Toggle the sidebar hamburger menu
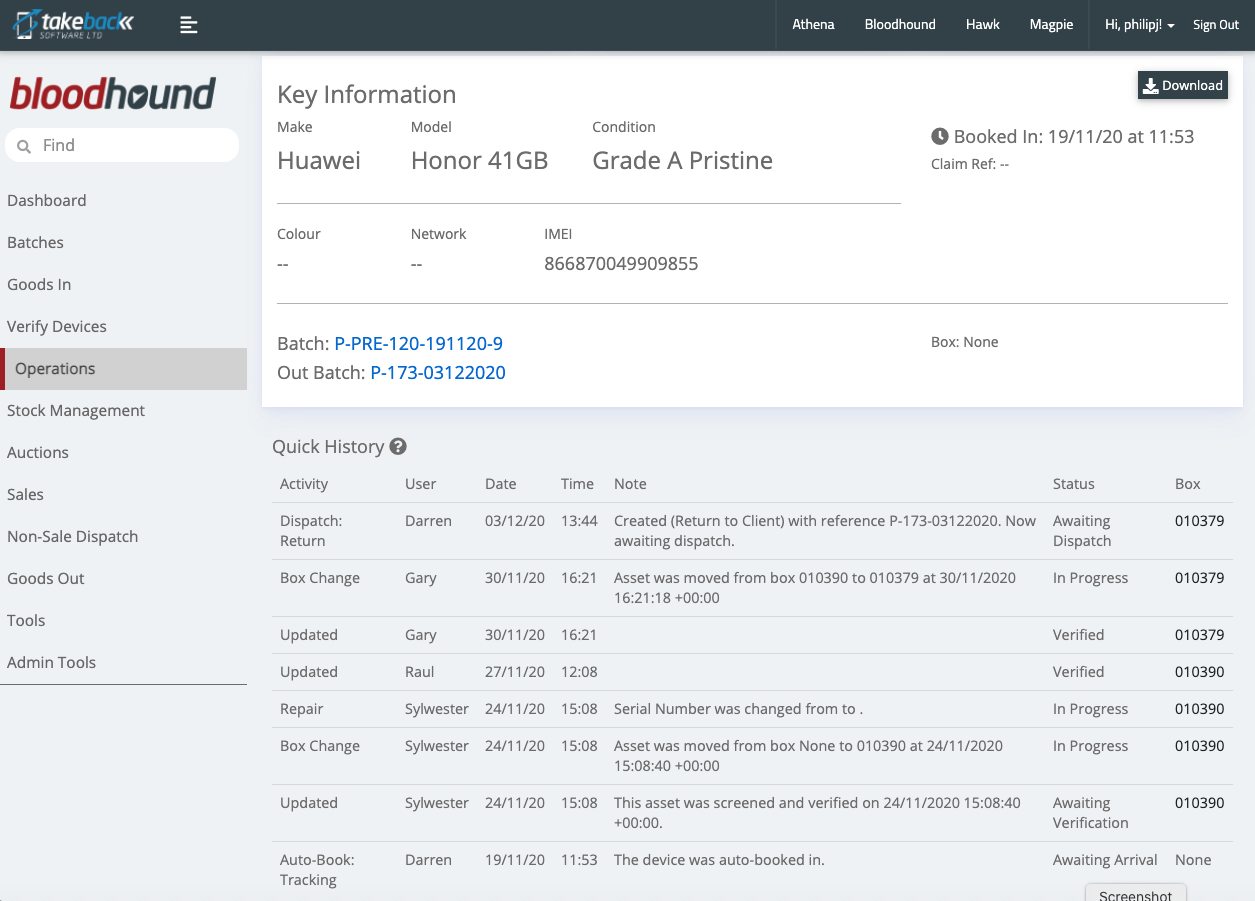Viewport: 1255px width, 901px height. pyautogui.click(x=189, y=25)
